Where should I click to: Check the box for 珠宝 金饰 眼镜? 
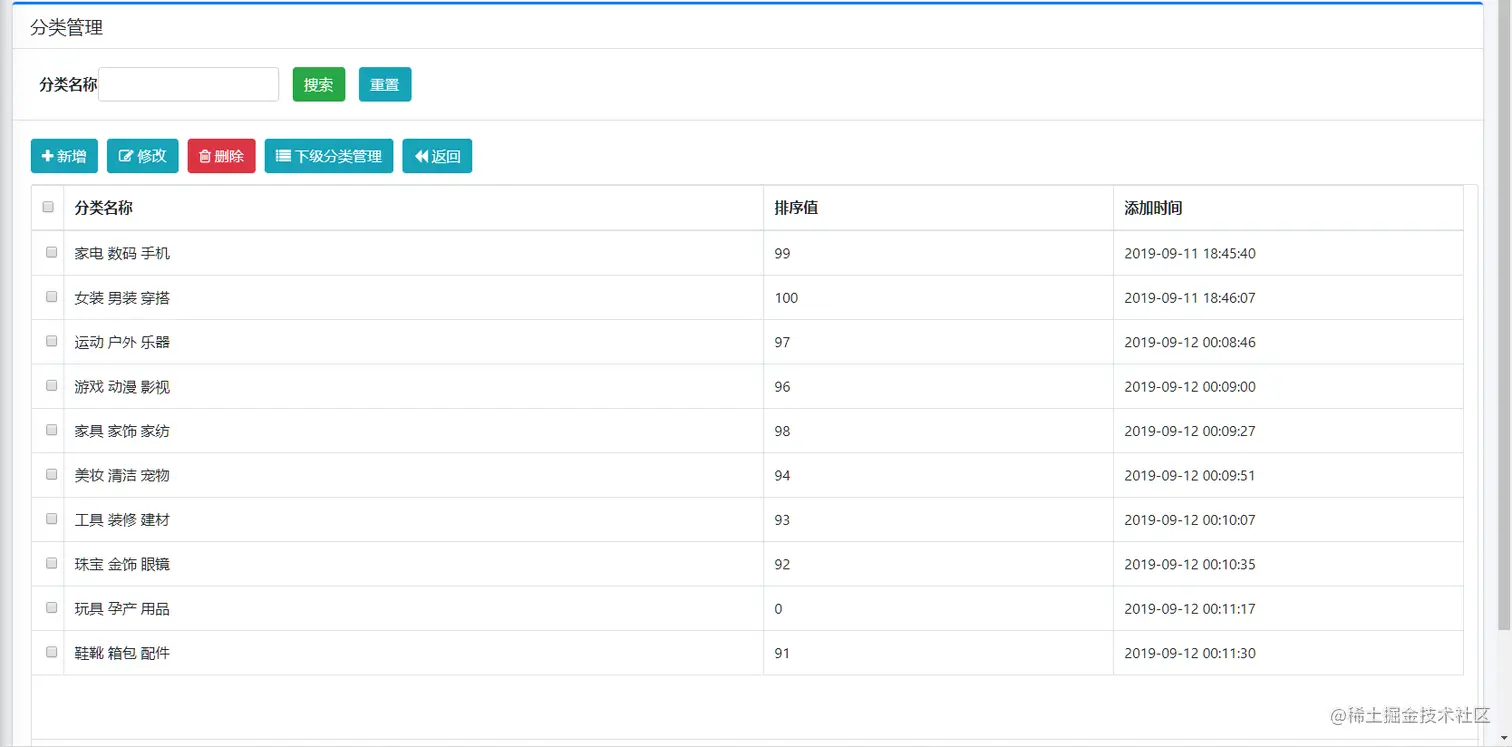coord(52,563)
